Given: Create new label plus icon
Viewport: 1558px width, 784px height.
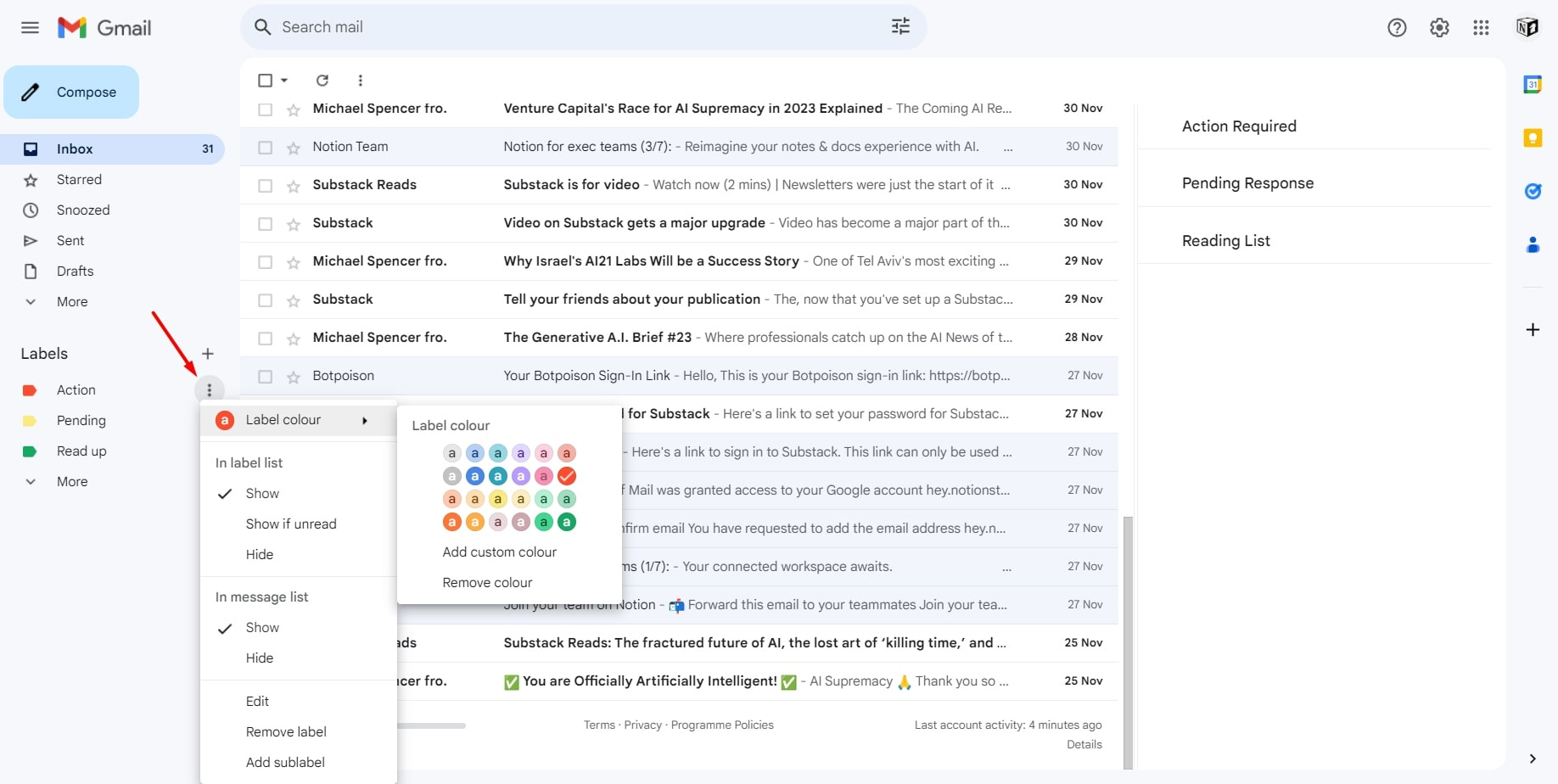Looking at the screenshot, I should [208, 354].
